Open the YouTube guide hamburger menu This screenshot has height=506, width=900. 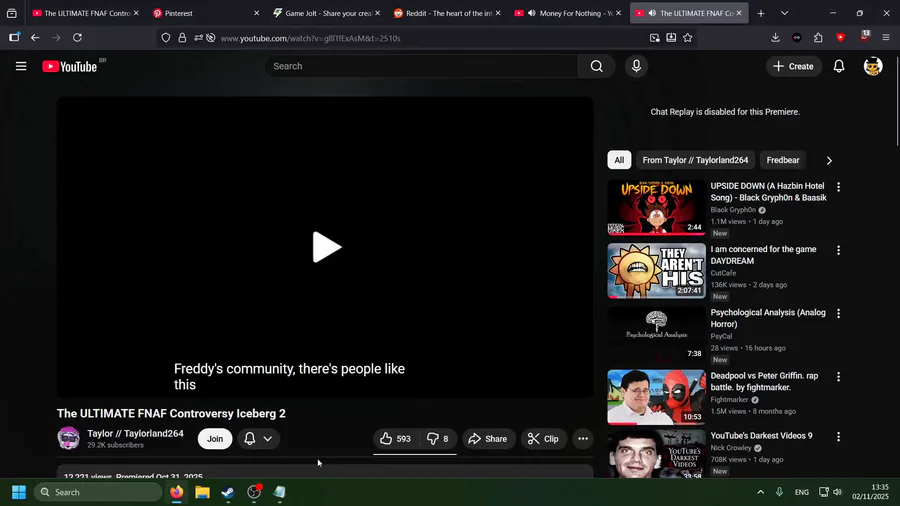click(21, 66)
